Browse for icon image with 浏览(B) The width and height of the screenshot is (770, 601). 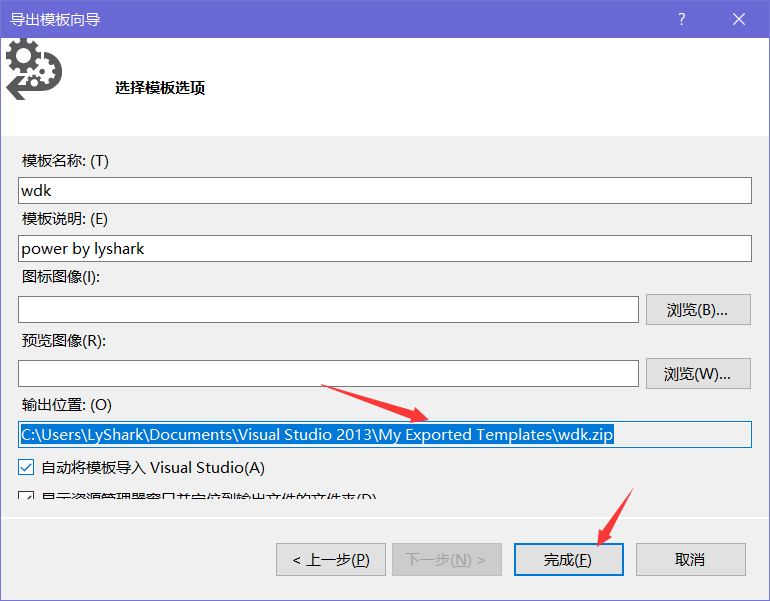698,309
